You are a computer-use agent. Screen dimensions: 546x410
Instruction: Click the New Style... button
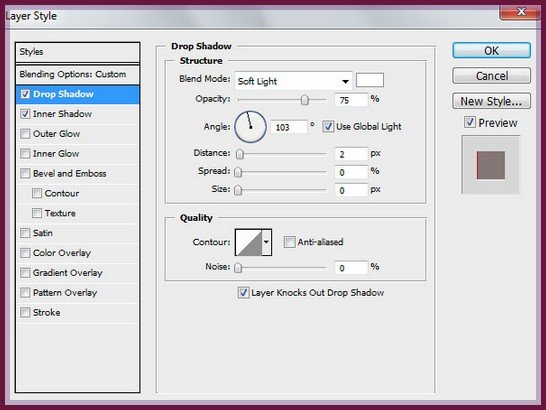(x=491, y=101)
